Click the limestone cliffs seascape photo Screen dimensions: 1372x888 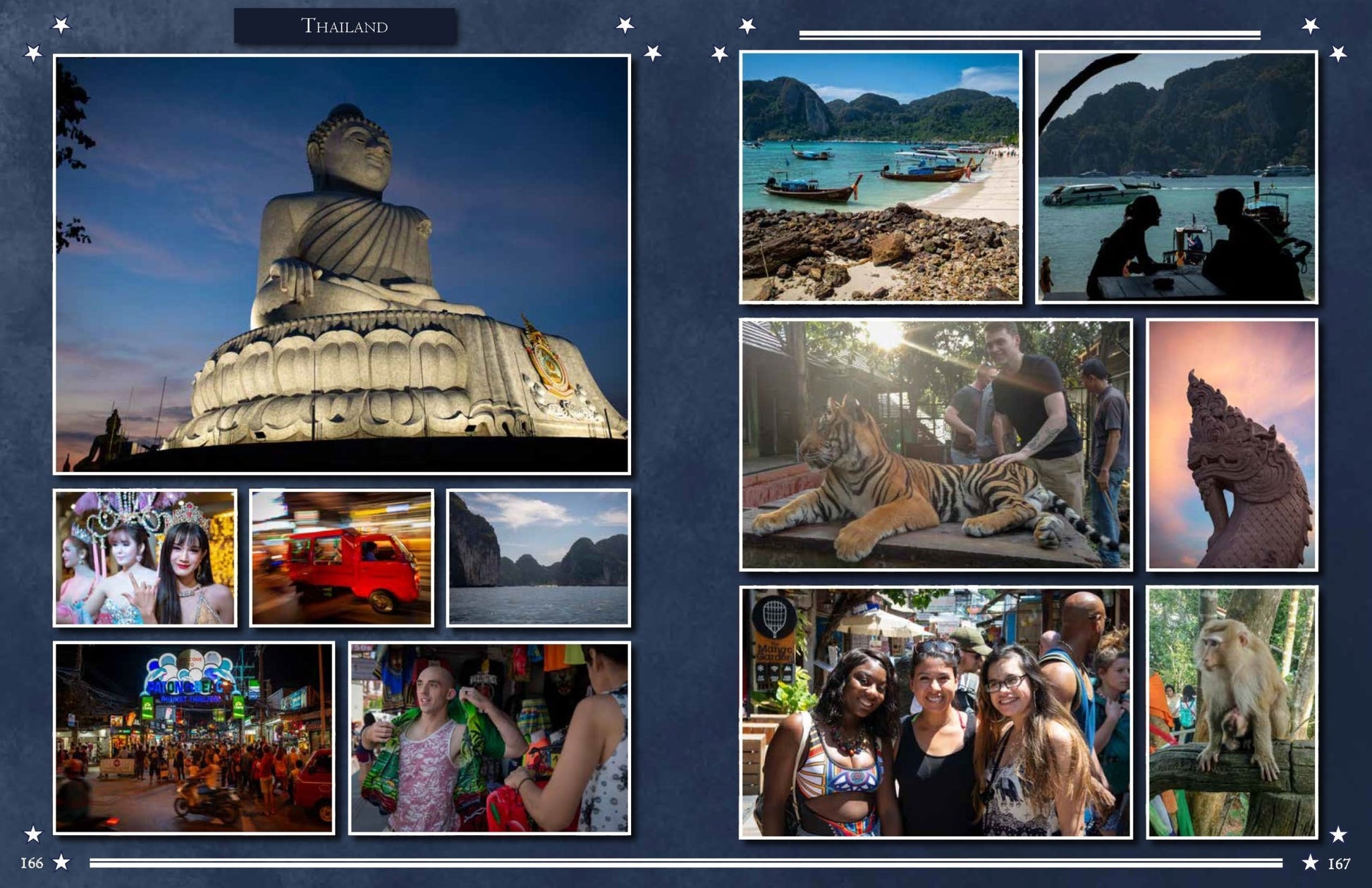pyautogui.click(x=539, y=558)
